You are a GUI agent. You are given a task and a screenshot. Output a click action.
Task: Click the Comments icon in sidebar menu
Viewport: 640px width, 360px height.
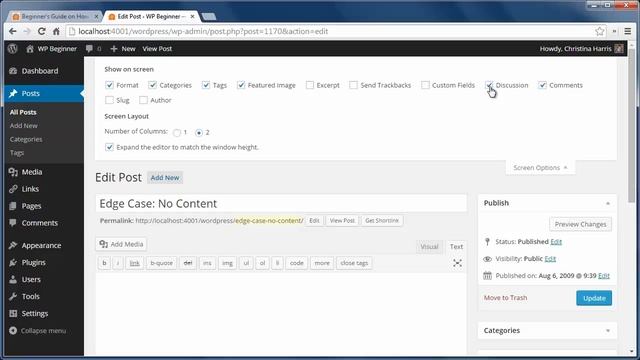(x=13, y=223)
